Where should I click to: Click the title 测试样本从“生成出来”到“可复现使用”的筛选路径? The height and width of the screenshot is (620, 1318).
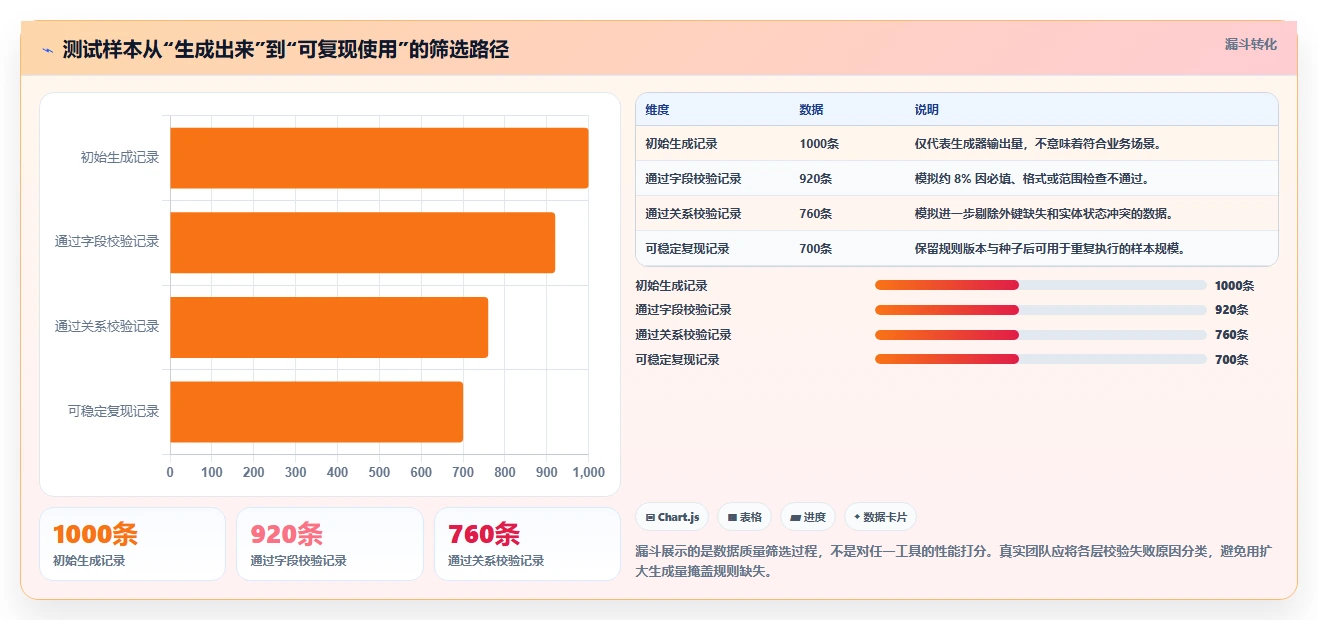tap(286, 49)
